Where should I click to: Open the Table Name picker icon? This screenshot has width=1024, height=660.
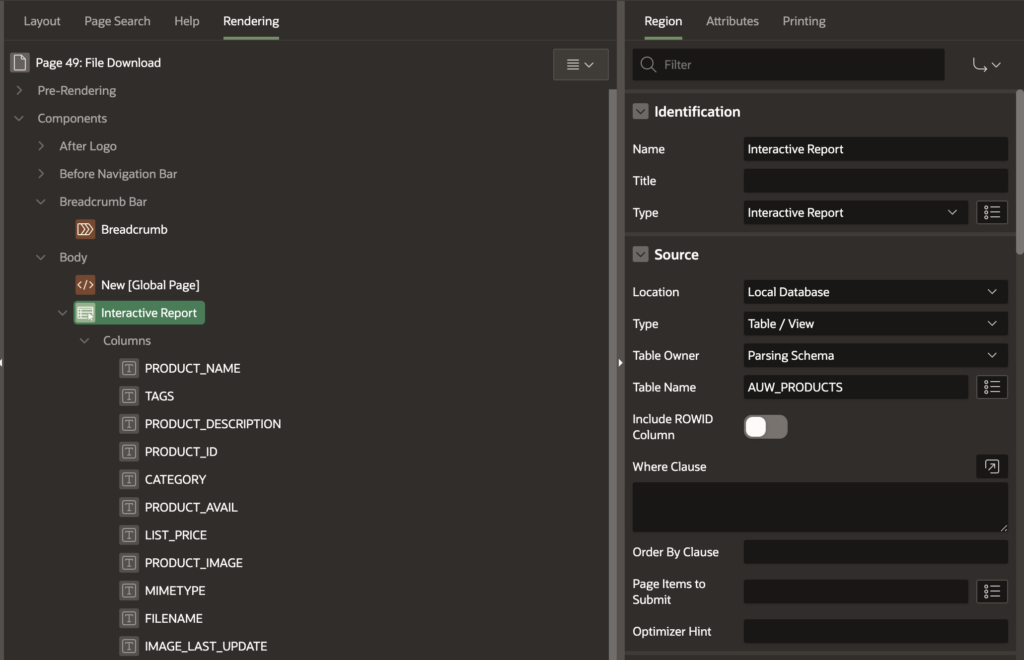(x=991, y=387)
